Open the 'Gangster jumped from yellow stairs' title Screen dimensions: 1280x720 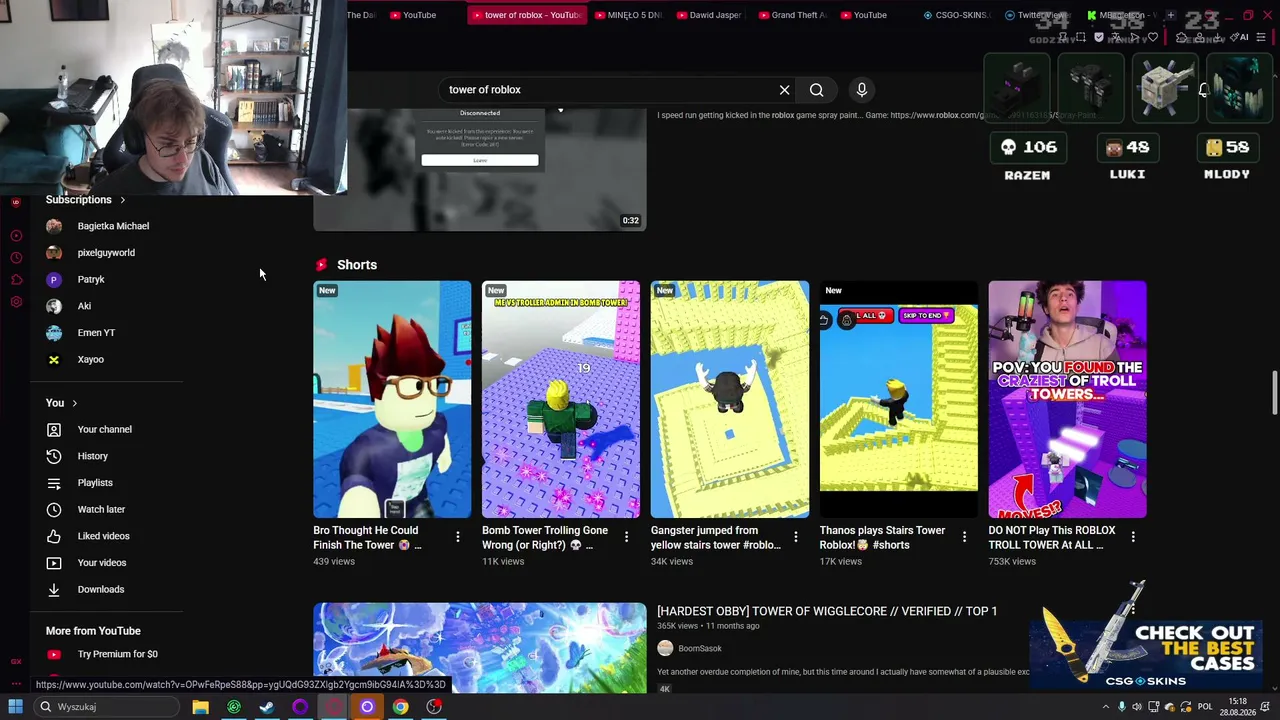point(716,538)
